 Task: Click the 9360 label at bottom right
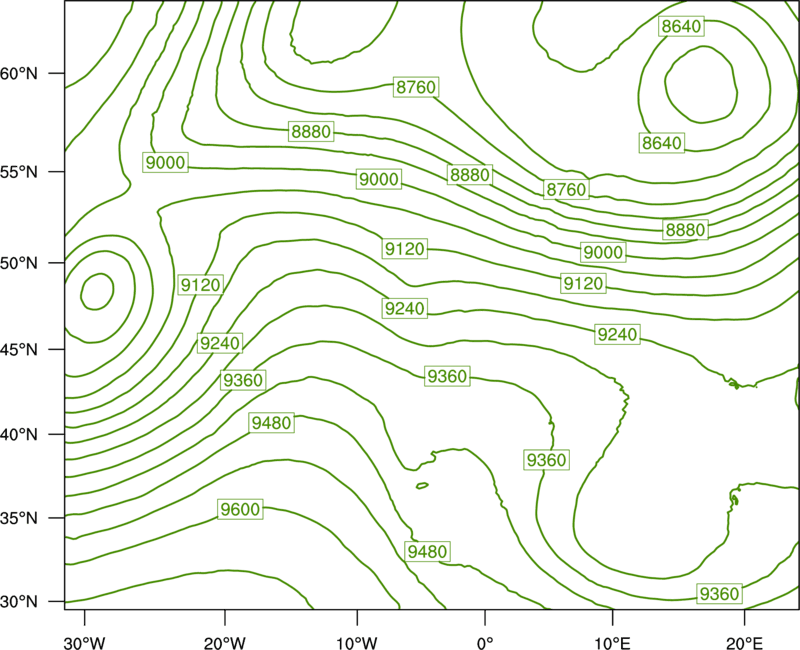pyautogui.click(x=719, y=594)
